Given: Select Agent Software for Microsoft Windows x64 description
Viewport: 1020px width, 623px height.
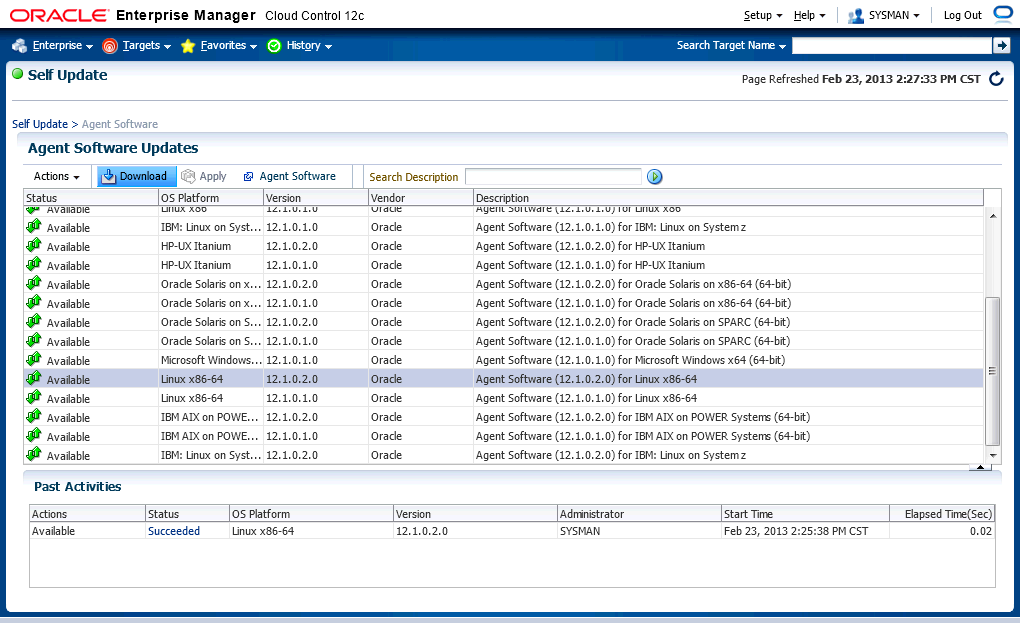Looking at the screenshot, I should 630,360.
